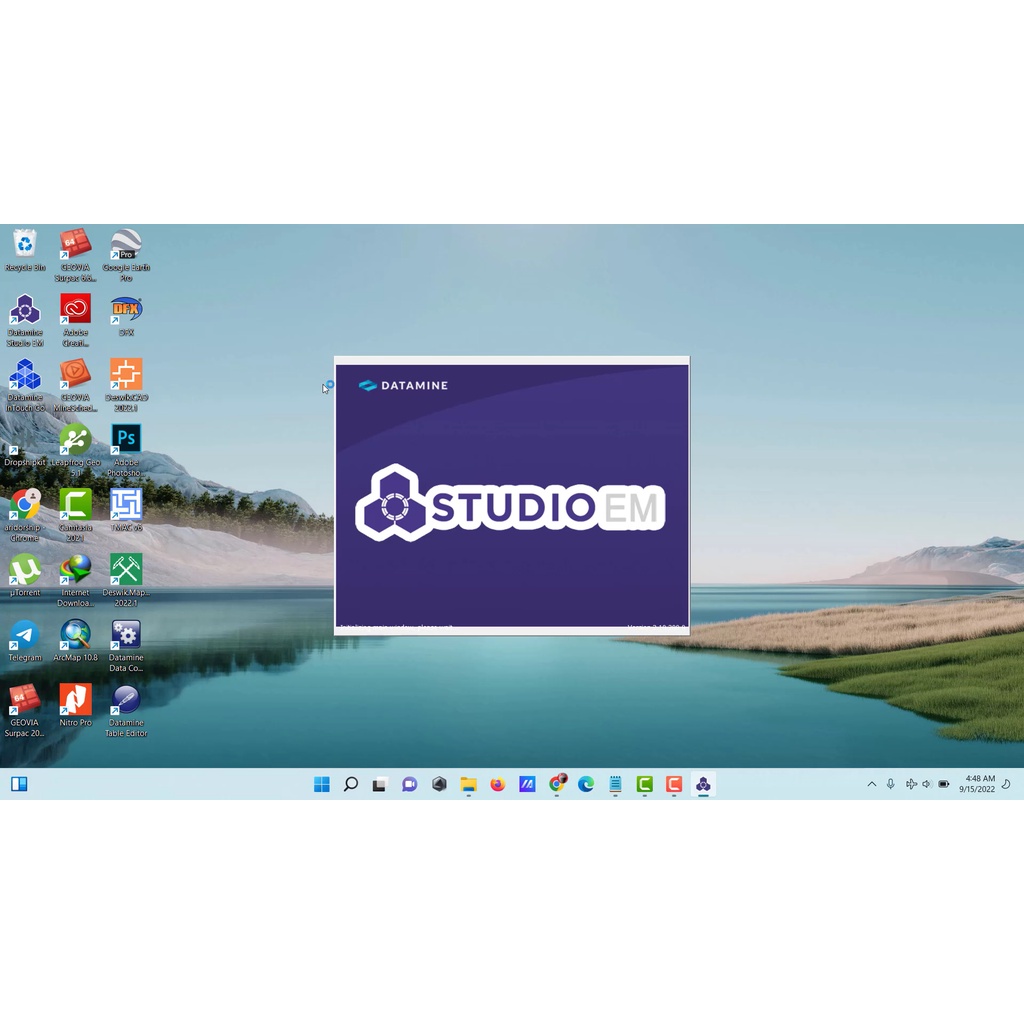Select the TMAC v6 desktop shortcut
This screenshot has height=1024, width=1024.
point(126,509)
